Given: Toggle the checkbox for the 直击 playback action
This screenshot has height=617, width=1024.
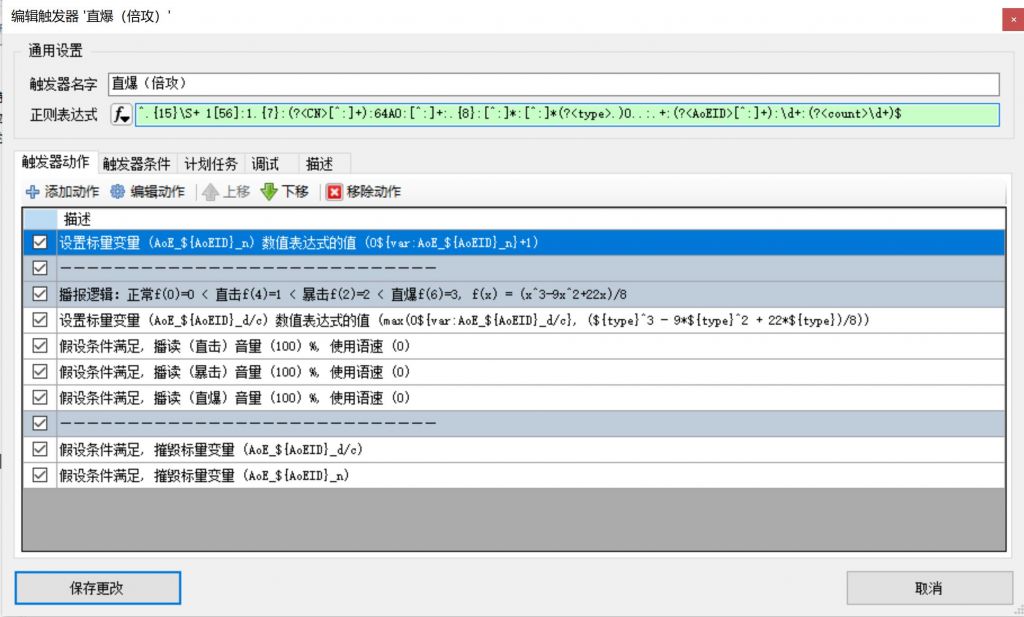Looking at the screenshot, I should pos(38,345).
